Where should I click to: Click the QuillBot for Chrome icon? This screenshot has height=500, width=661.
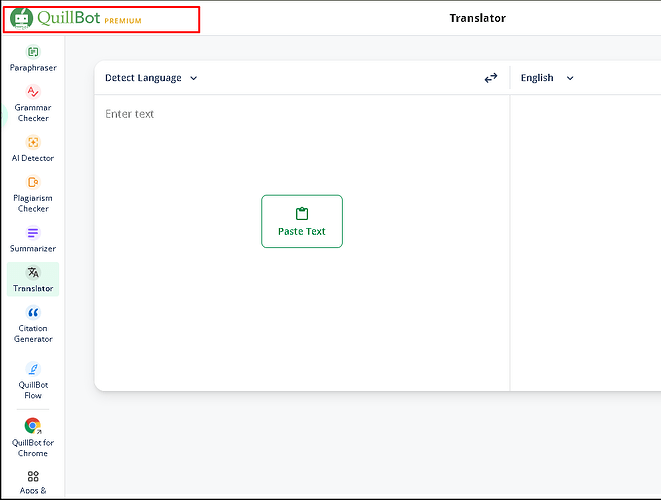click(33, 426)
